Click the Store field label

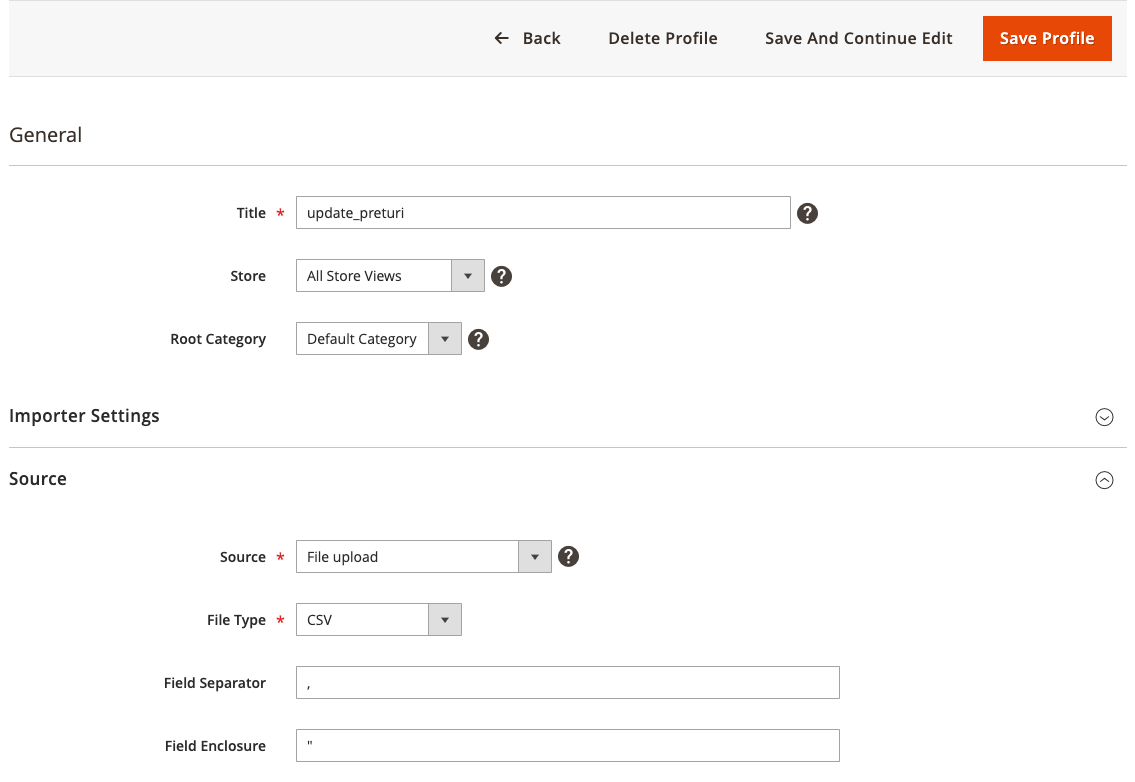click(x=248, y=277)
